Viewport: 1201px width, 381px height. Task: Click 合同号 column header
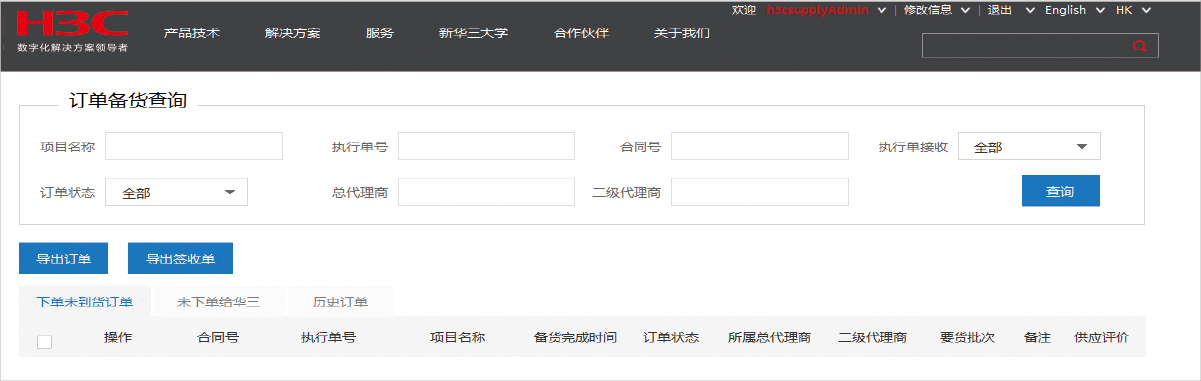pos(218,337)
